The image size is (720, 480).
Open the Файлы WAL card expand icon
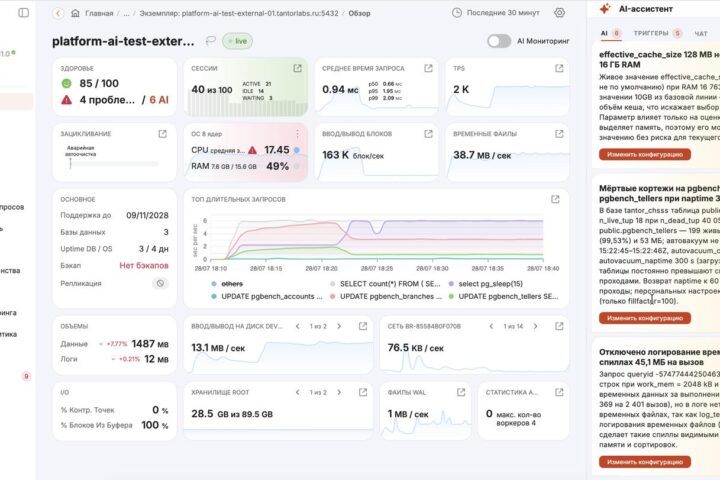coord(461,392)
